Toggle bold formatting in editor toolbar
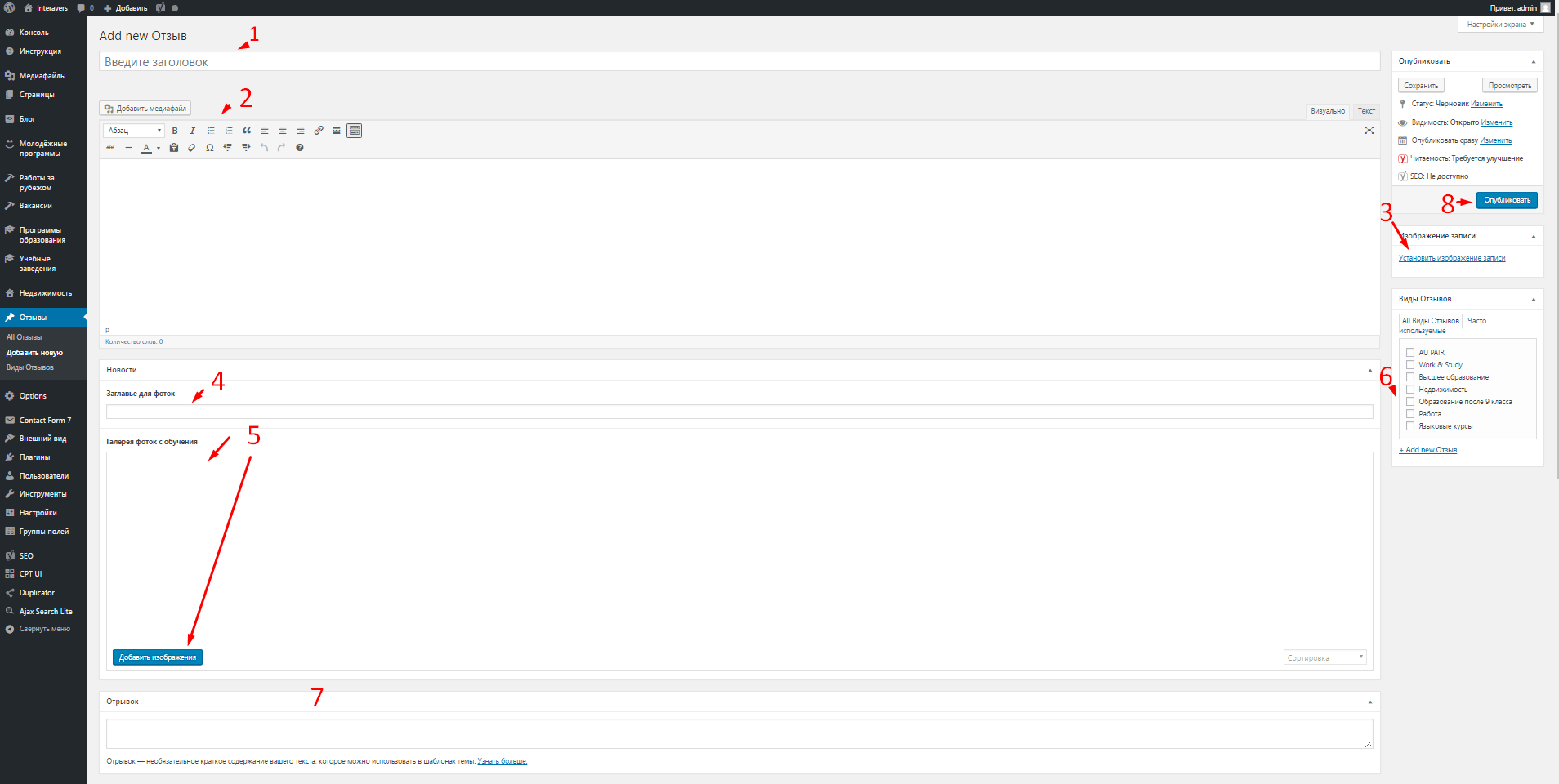Viewport: 1559px width, 784px height. [x=175, y=131]
